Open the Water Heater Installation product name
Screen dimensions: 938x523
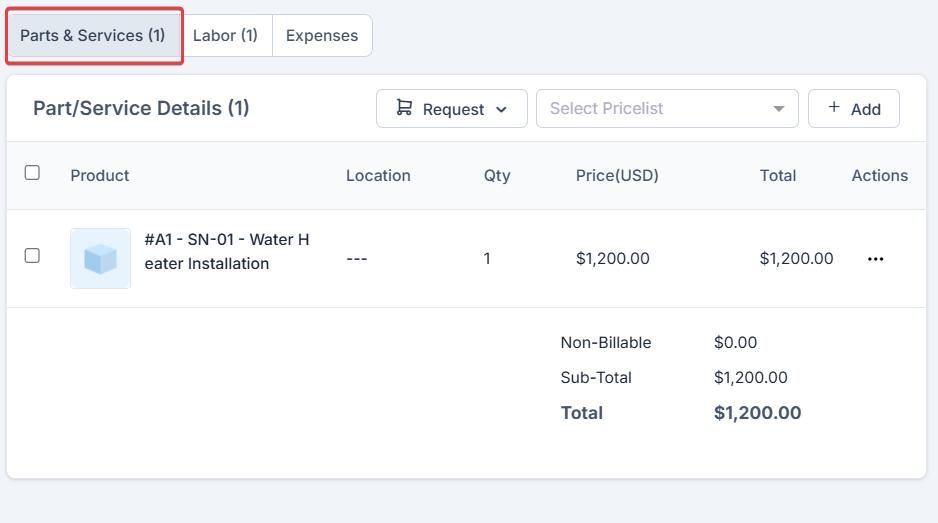(227, 252)
